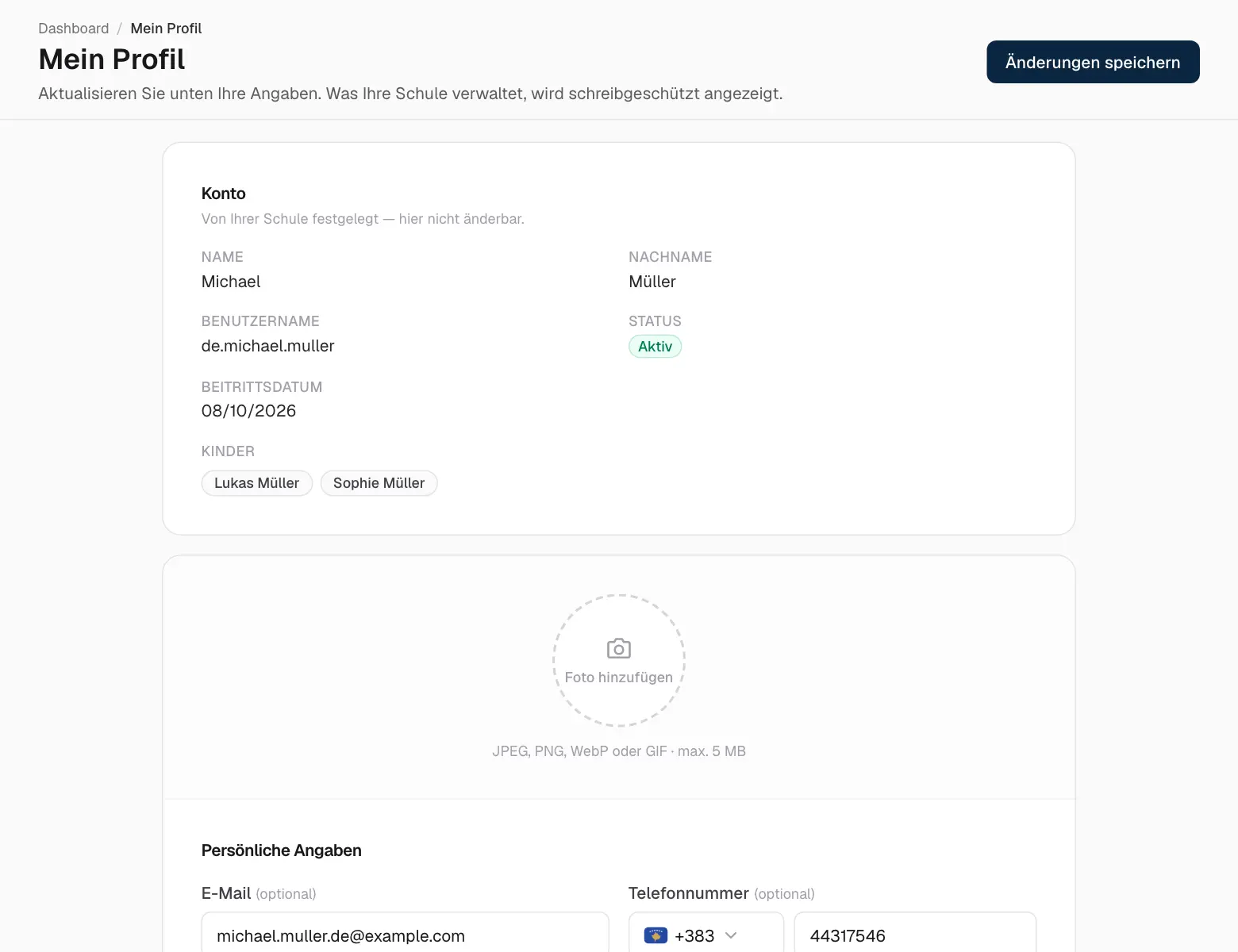This screenshot has width=1238, height=952.
Task: Click the join date 08/10/2026
Action: click(248, 411)
